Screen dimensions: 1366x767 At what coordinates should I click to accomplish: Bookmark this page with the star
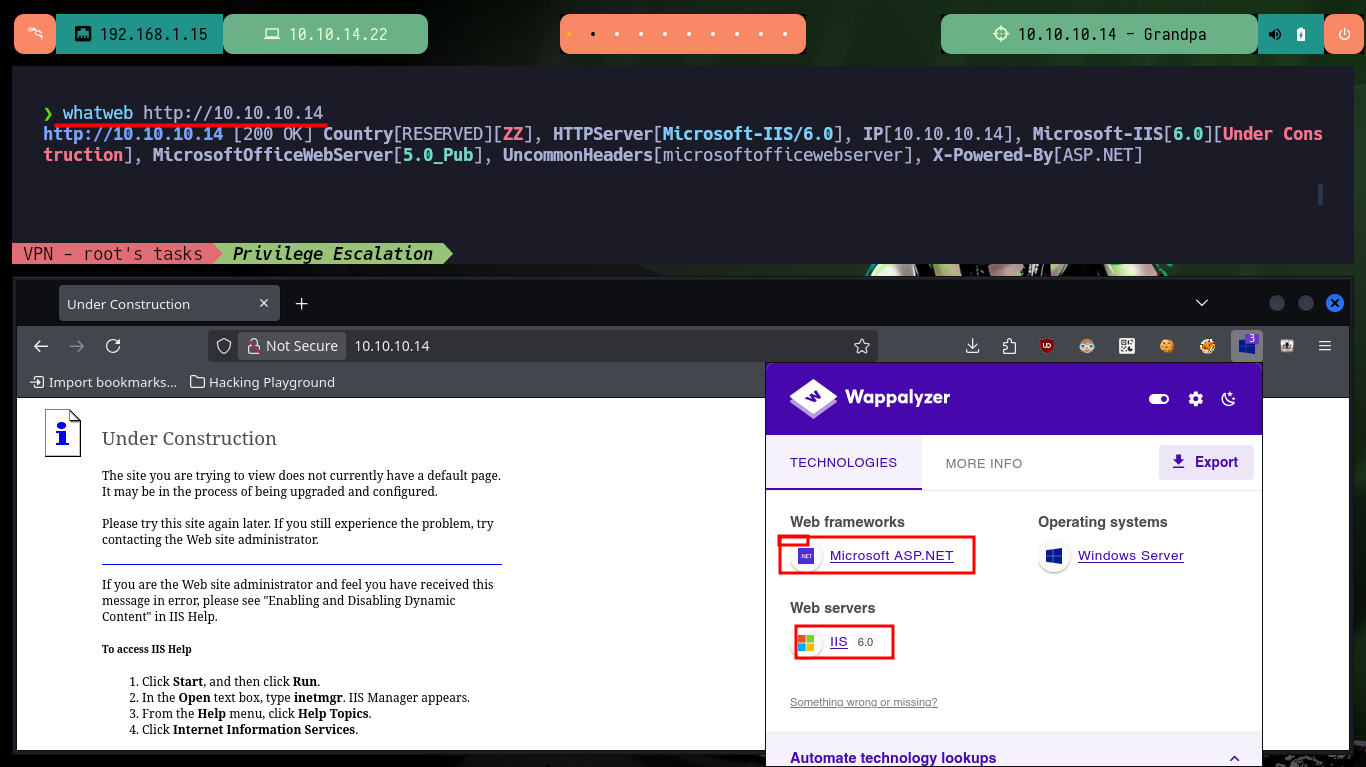click(x=862, y=346)
